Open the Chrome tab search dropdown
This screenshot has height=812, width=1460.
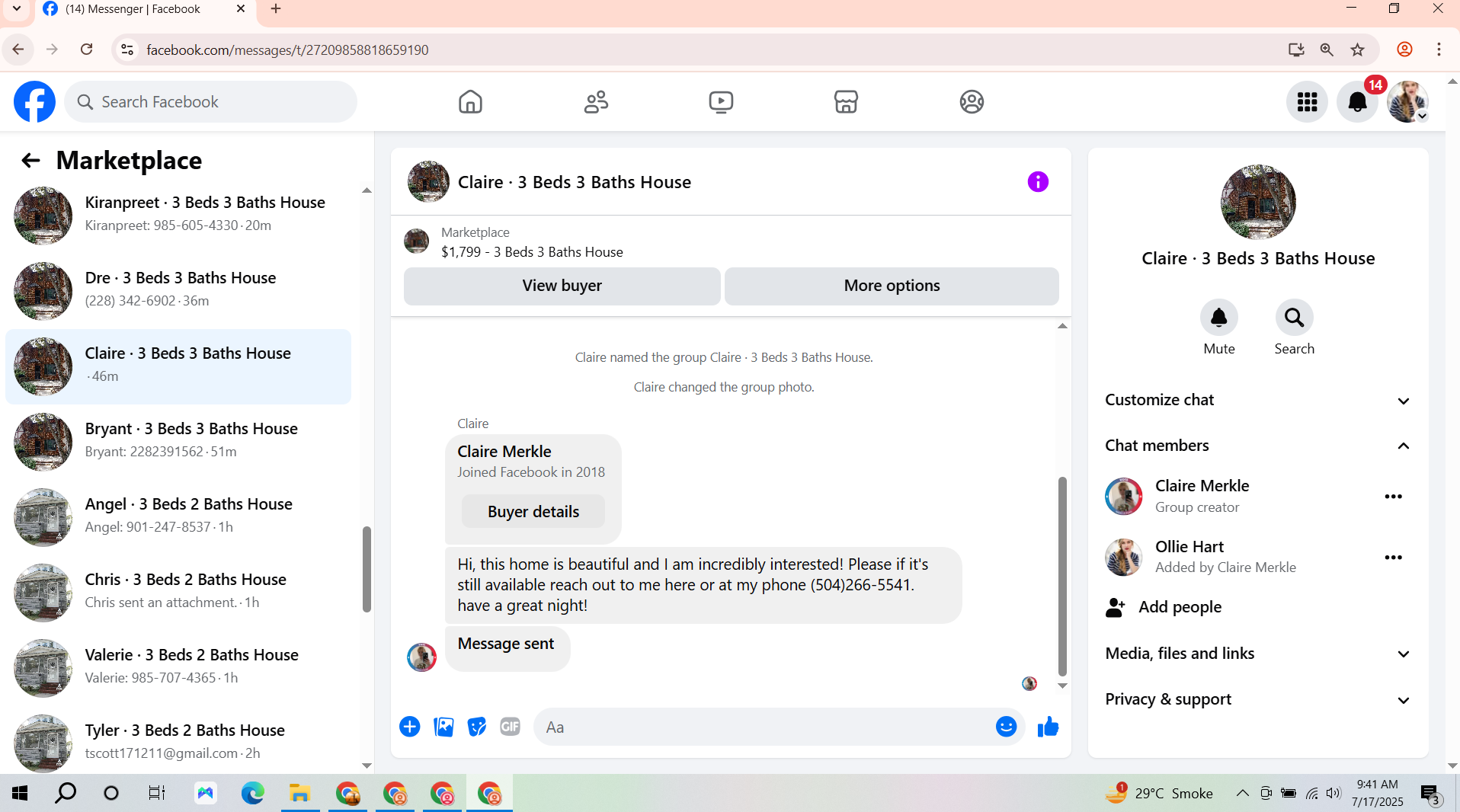click(17, 9)
